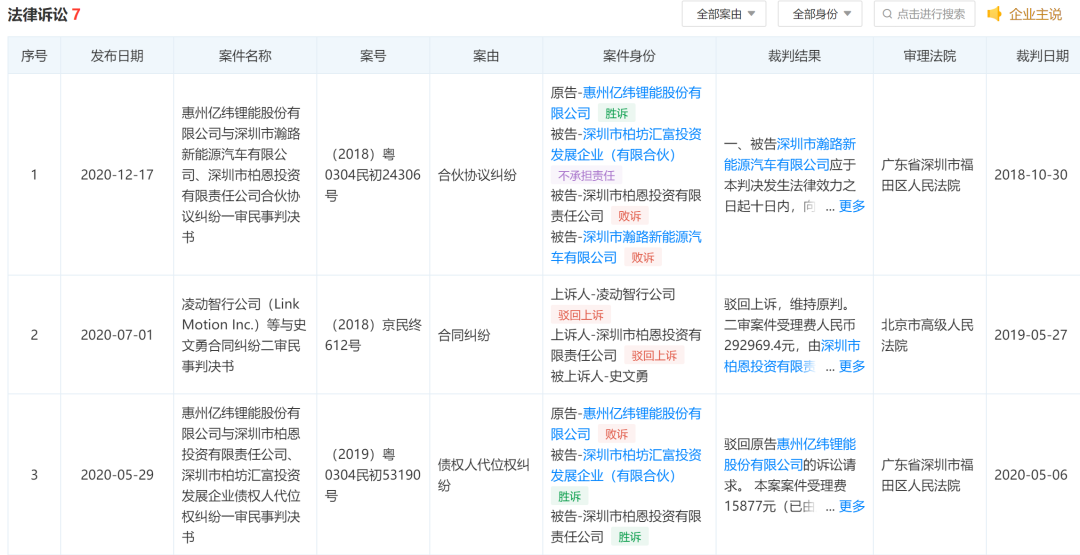Expand 更多 in row 3 judgment result
1080x555 pixels.
852,506
